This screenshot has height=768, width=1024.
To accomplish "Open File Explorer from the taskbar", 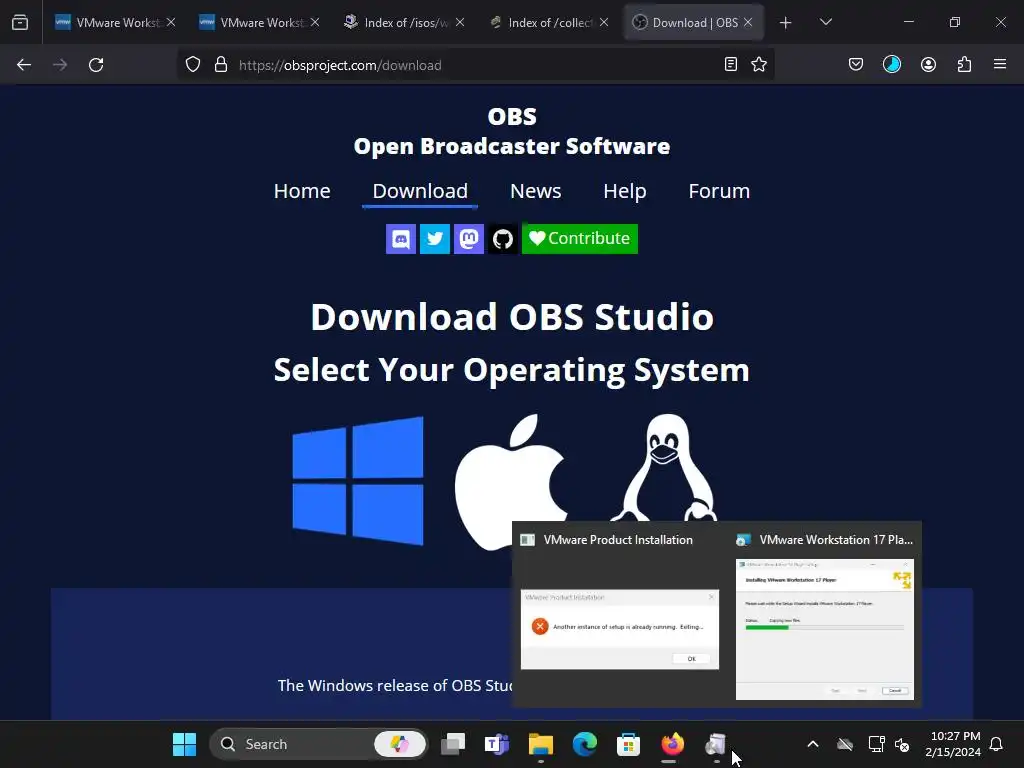I will (541, 744).
